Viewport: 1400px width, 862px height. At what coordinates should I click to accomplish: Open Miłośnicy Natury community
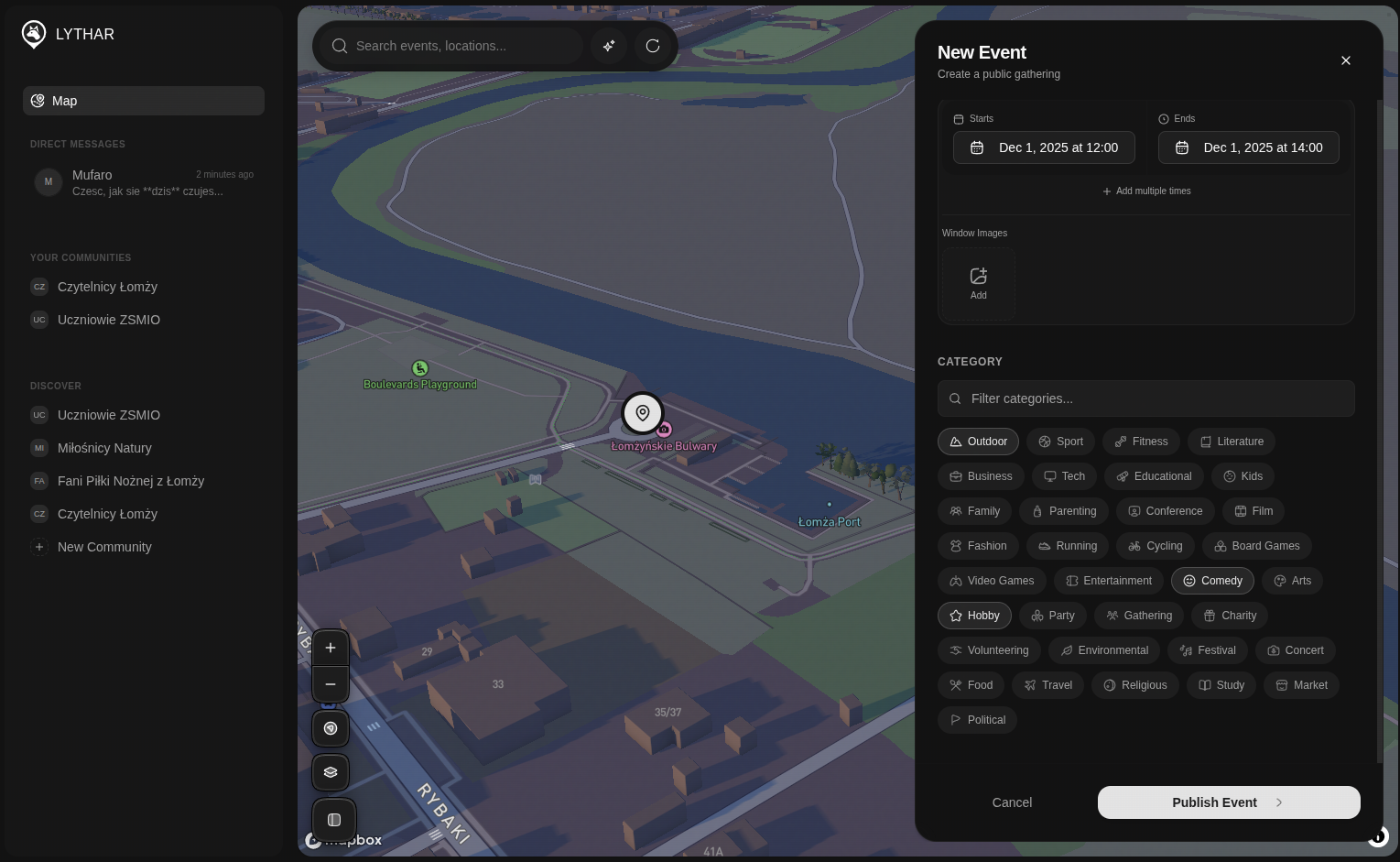pyautogui.click(x=104, y=448)
